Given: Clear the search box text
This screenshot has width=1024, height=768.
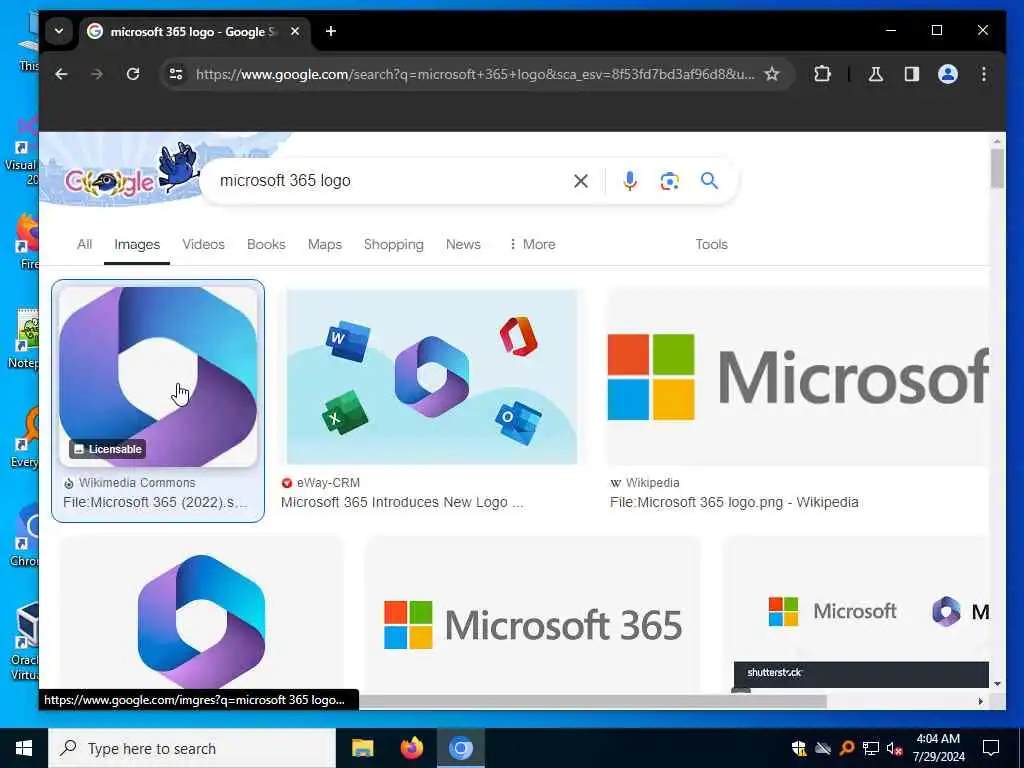Looking at the screenshot, I should click(x=581, y=181).
